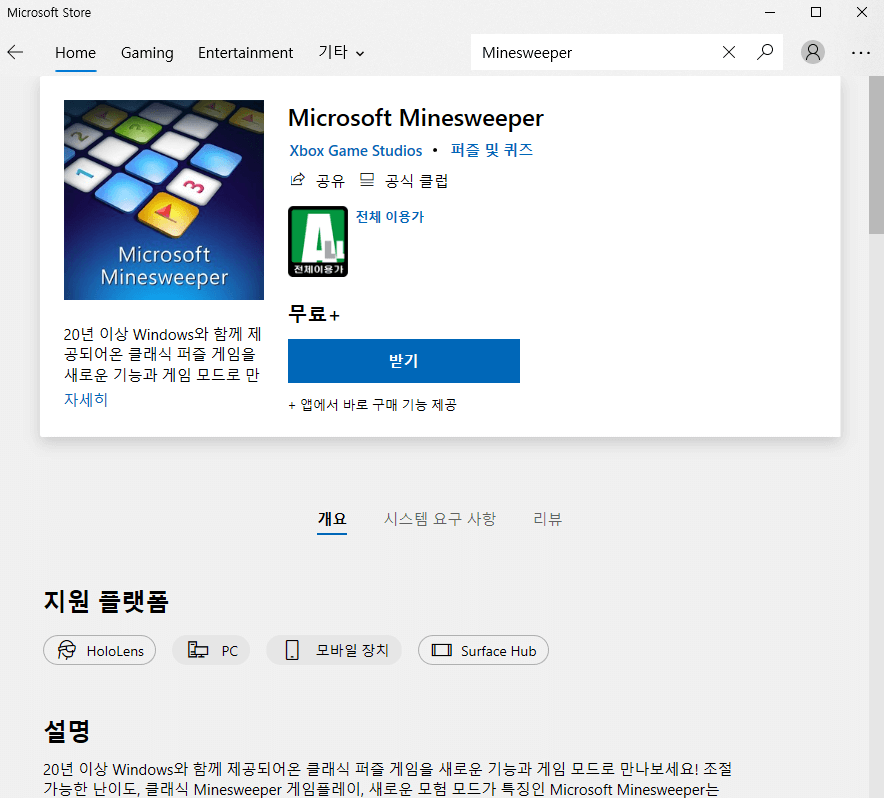Click the Share (공유) icon
The height and width of the screenshot is (798, 884).
pyautogui.click(x=297, y=180)
